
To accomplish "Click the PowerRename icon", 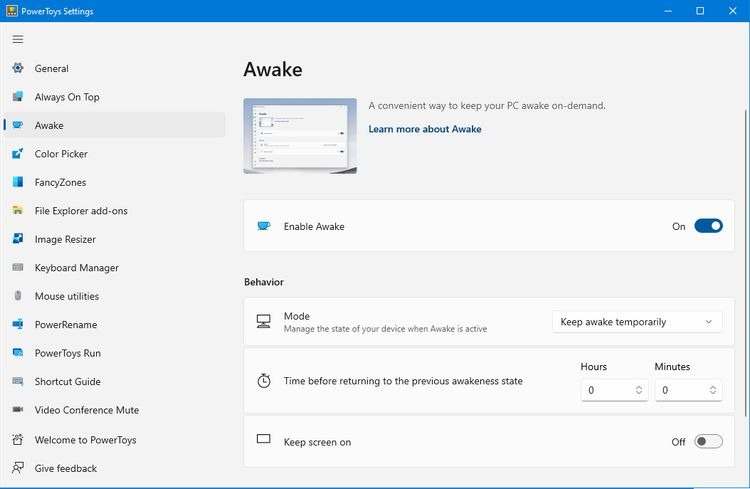I will [18, 324].
